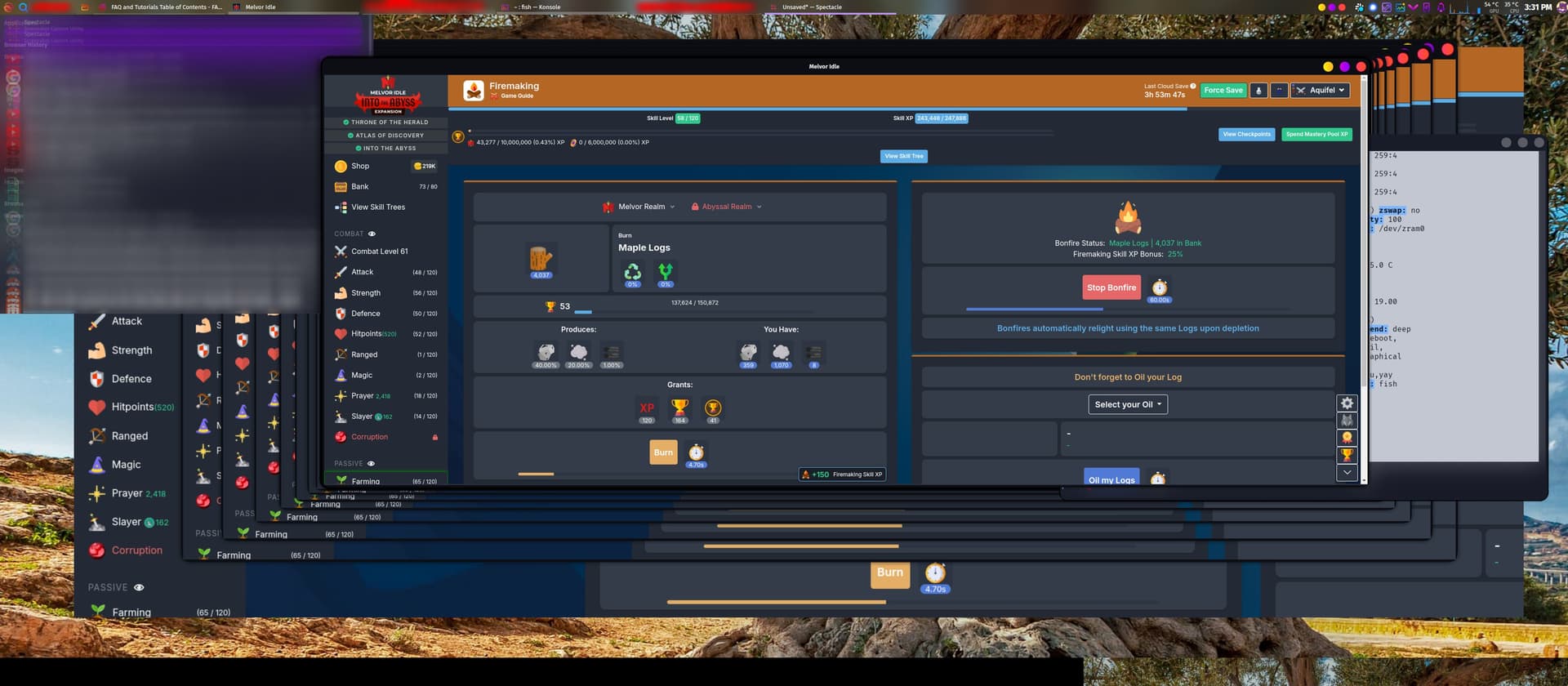The width and height of the screenshot is (1568, 686).
Task: Click Spend Mastery Pool XP button
Action: click(1316, 134)
